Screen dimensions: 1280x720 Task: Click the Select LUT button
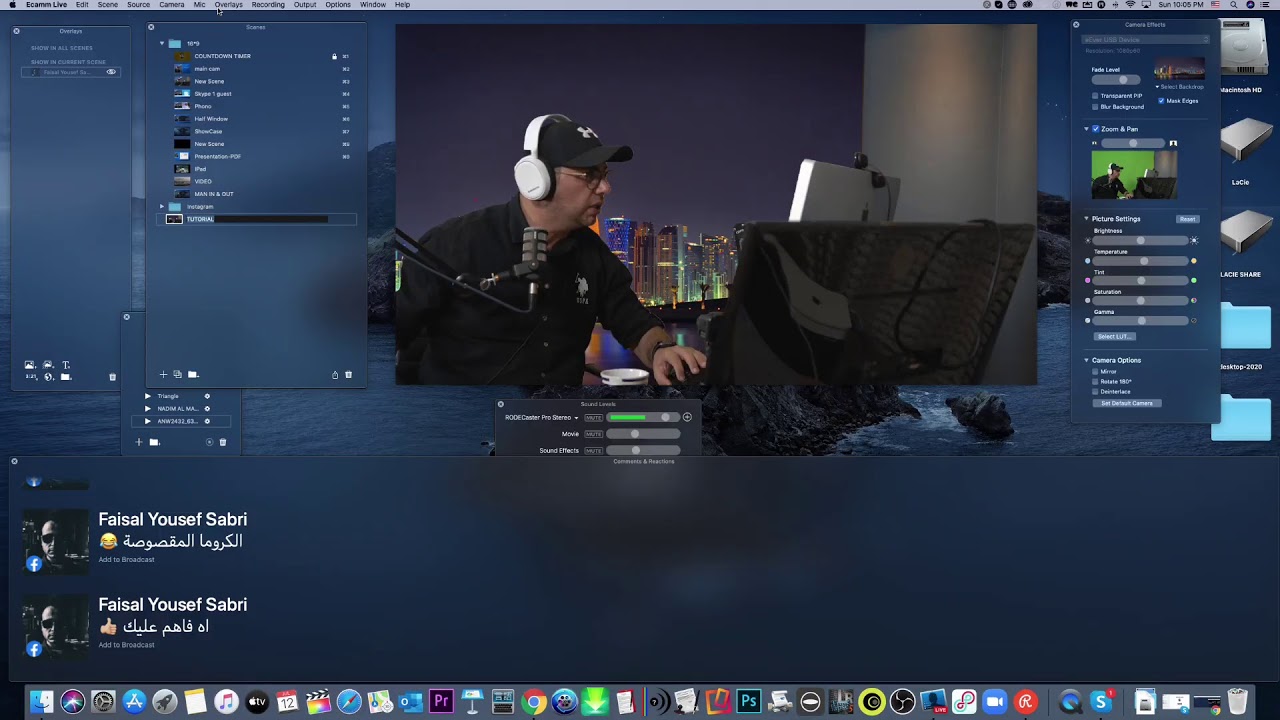[1114, 337]
